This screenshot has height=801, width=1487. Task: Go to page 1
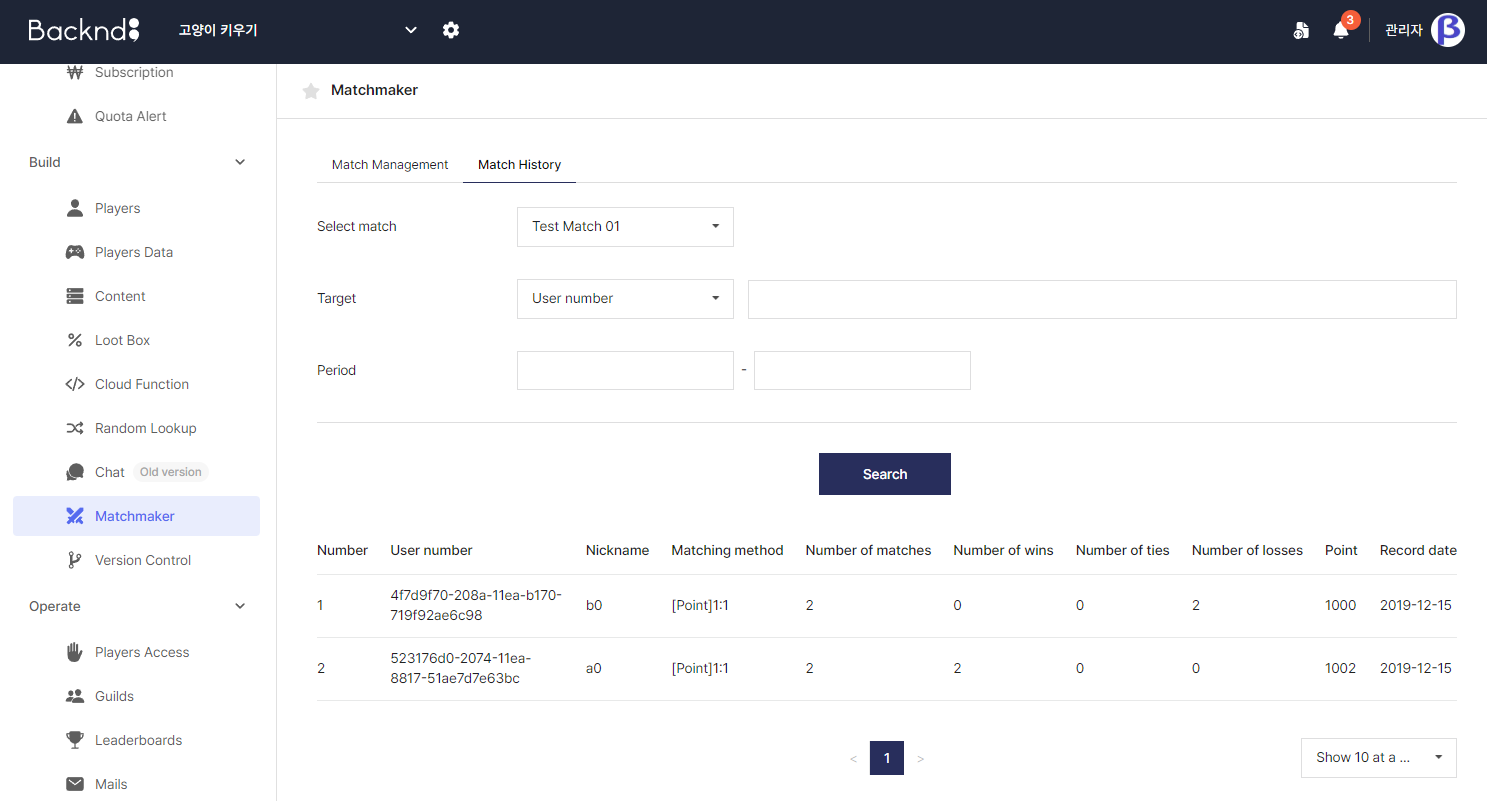click(x=887, y=758)
